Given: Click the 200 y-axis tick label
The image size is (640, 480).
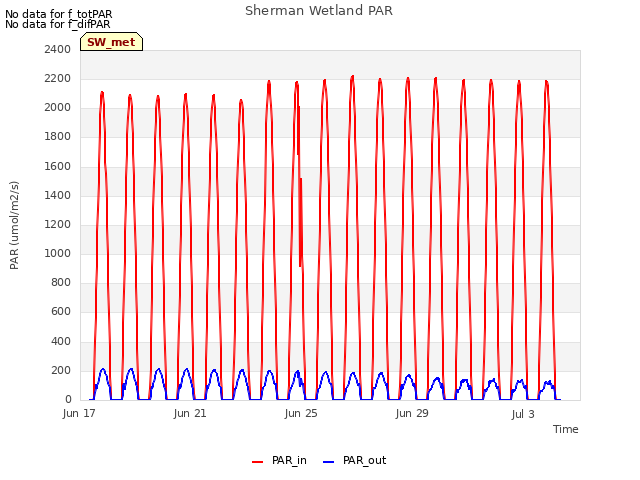Looking at the screenshot, I should click(61, 371).
